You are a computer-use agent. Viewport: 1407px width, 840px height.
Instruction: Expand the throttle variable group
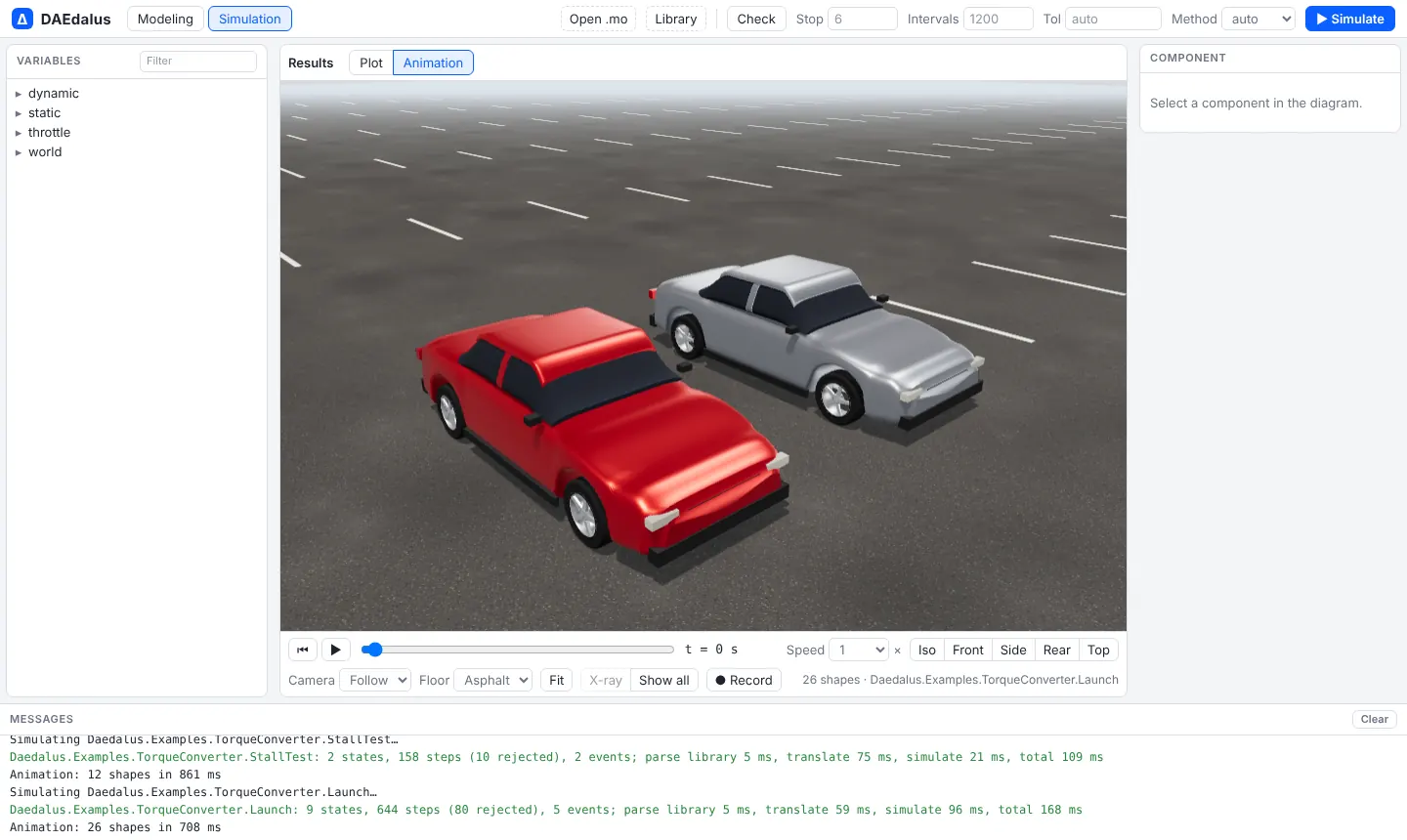[19, 133]
